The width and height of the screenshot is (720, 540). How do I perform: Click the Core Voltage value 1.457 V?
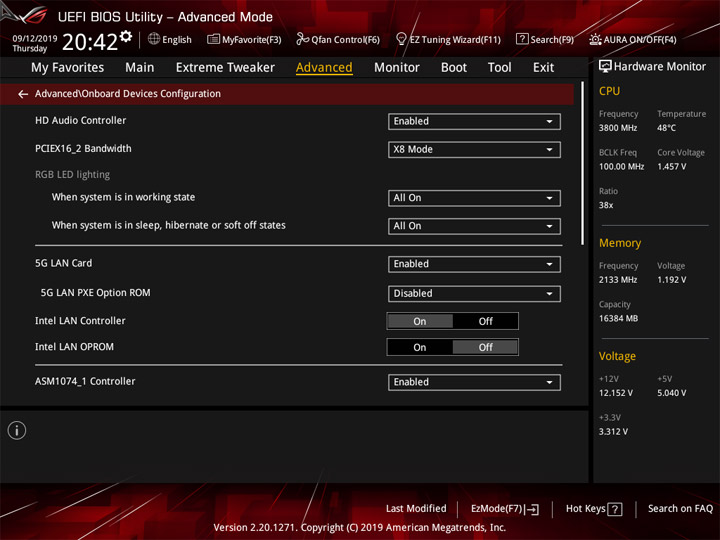pos(671,167)
